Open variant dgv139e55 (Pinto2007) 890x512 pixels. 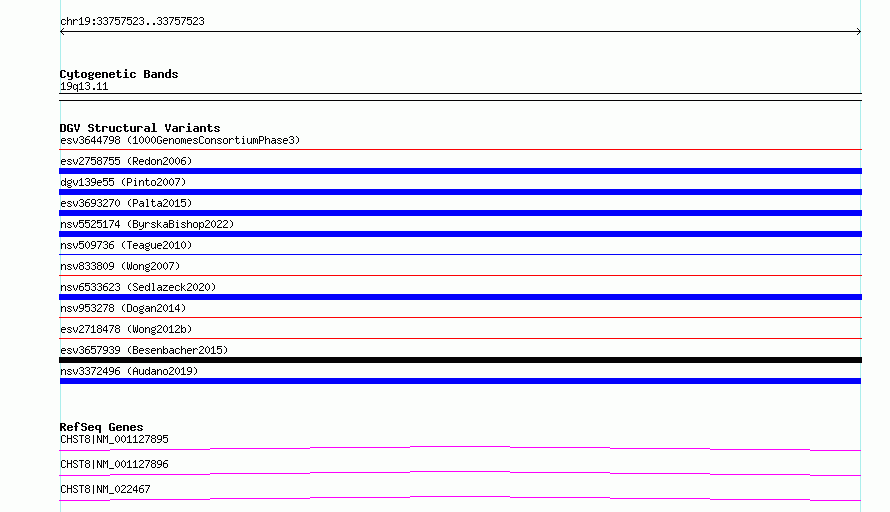click(x=123, y=182)
